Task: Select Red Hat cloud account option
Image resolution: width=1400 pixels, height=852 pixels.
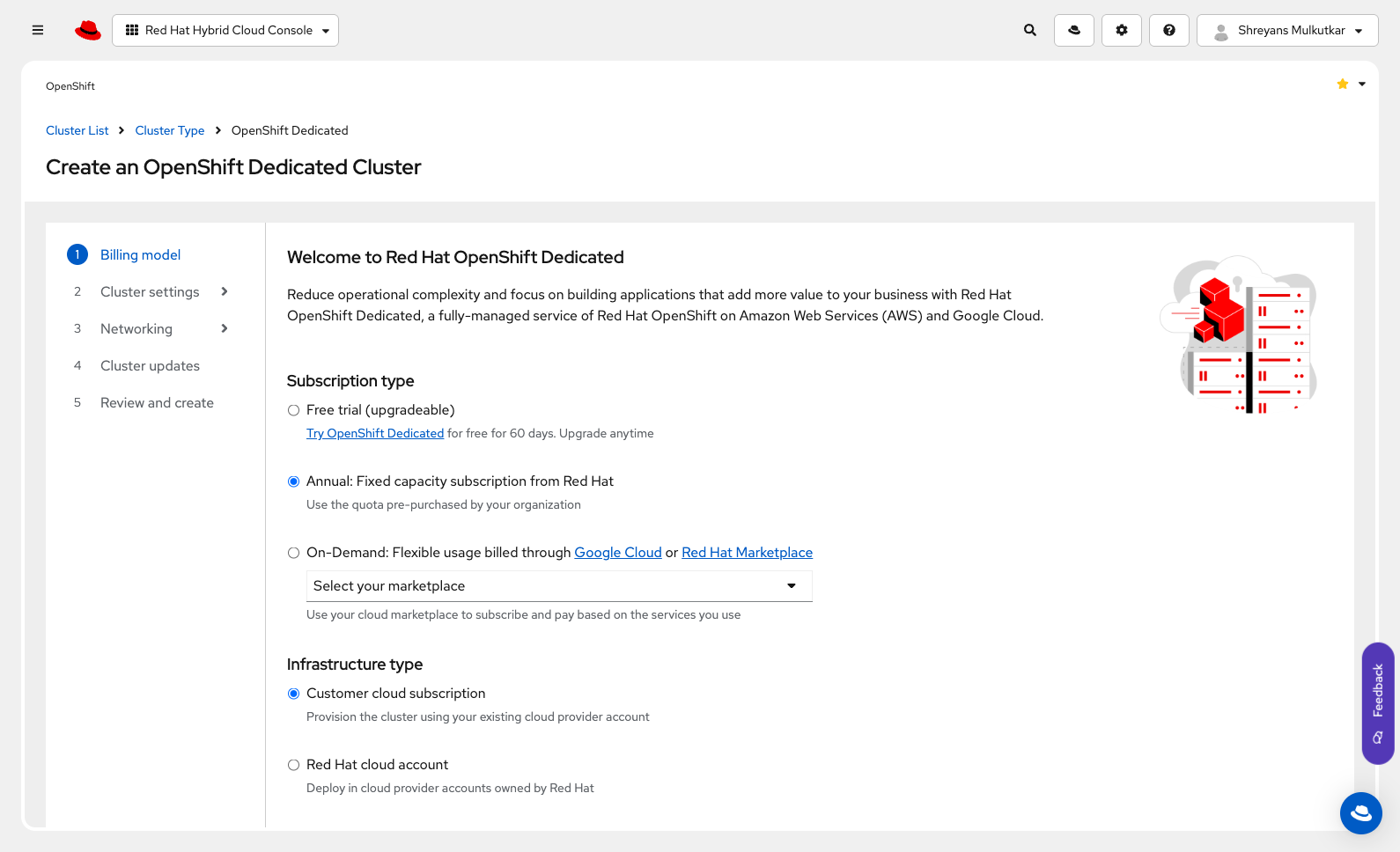Action: (294, 765)
